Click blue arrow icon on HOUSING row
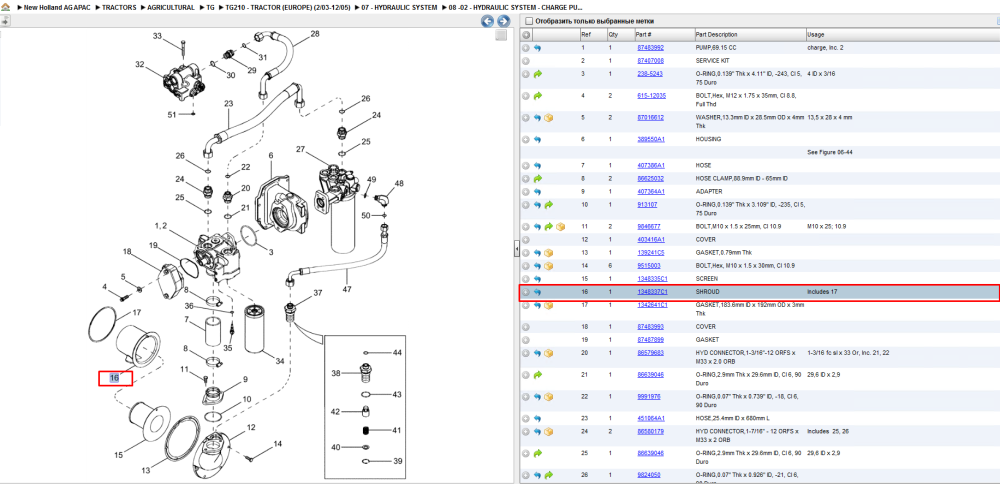Image resolution: width=1000 pixels, height=484 pixels. [537, 139]
